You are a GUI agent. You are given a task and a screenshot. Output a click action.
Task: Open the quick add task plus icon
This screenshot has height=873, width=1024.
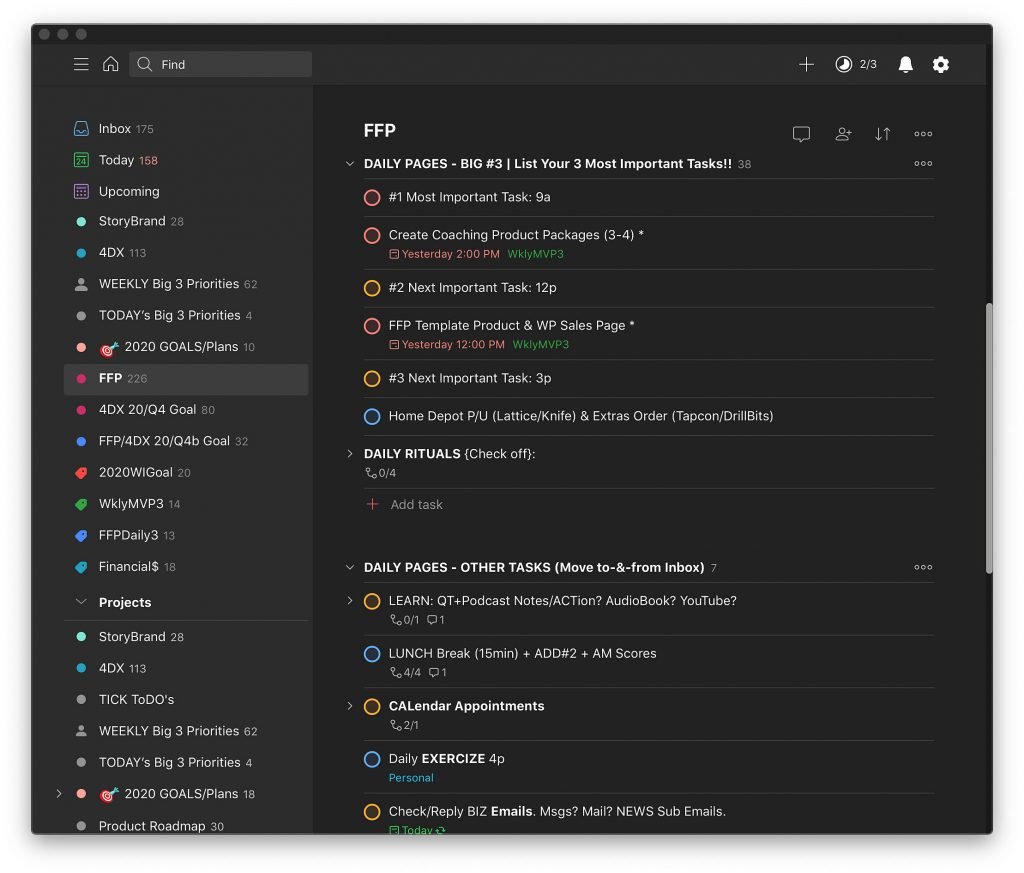coord(806,64)
